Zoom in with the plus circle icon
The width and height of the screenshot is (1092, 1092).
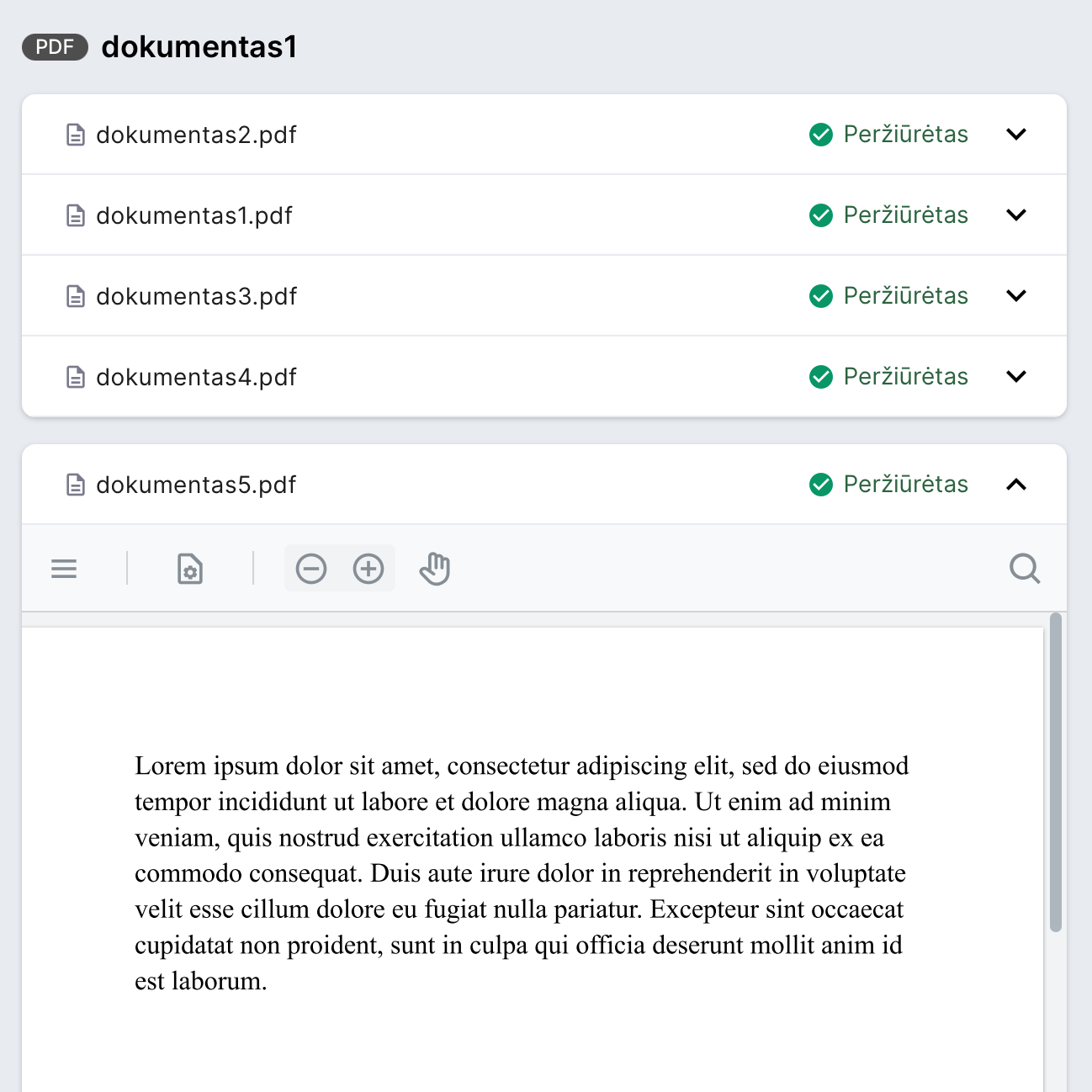pyautogui.click(x=368, y=569)
